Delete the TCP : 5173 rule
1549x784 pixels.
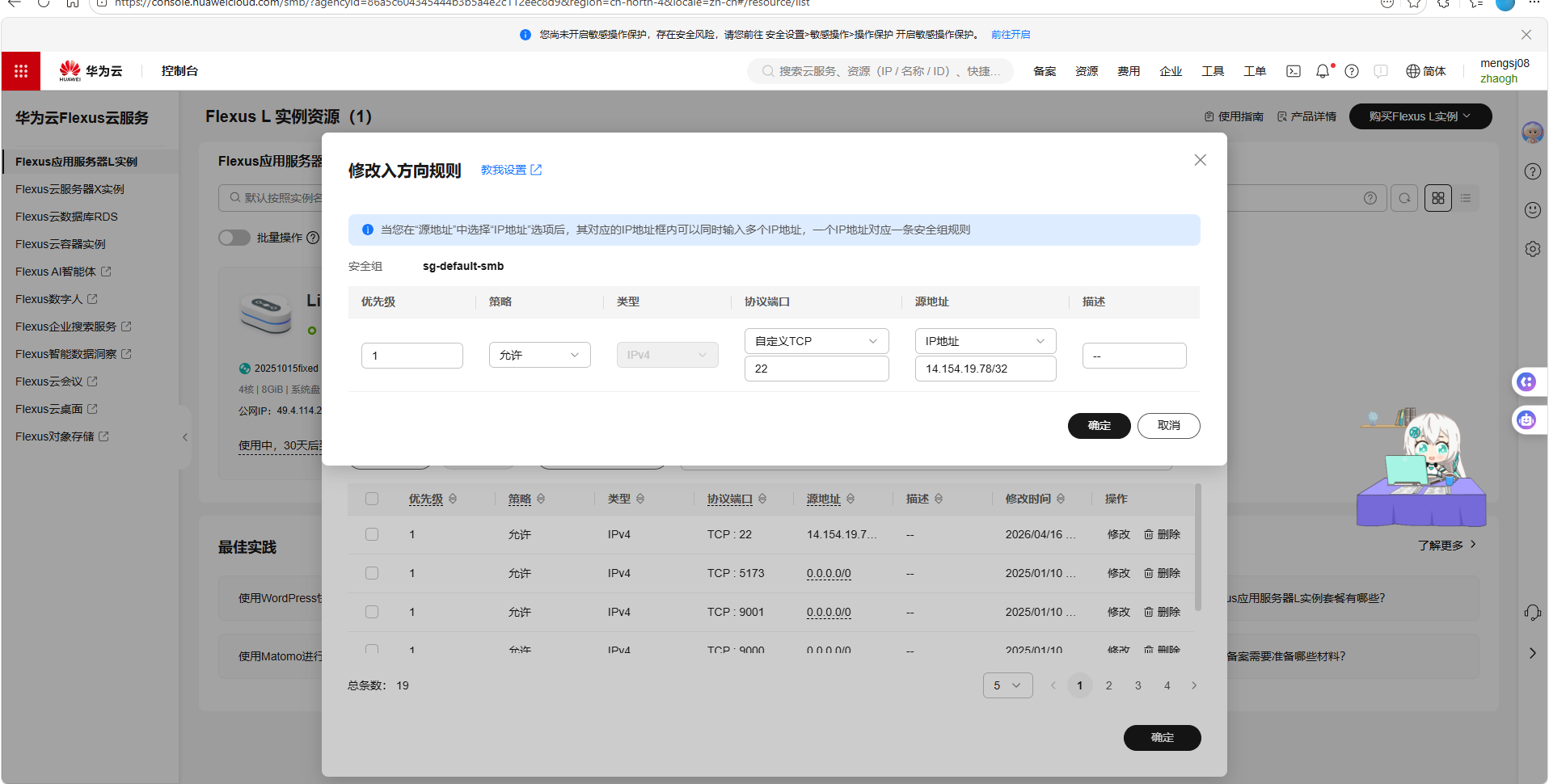click(x=1162, y=573)
